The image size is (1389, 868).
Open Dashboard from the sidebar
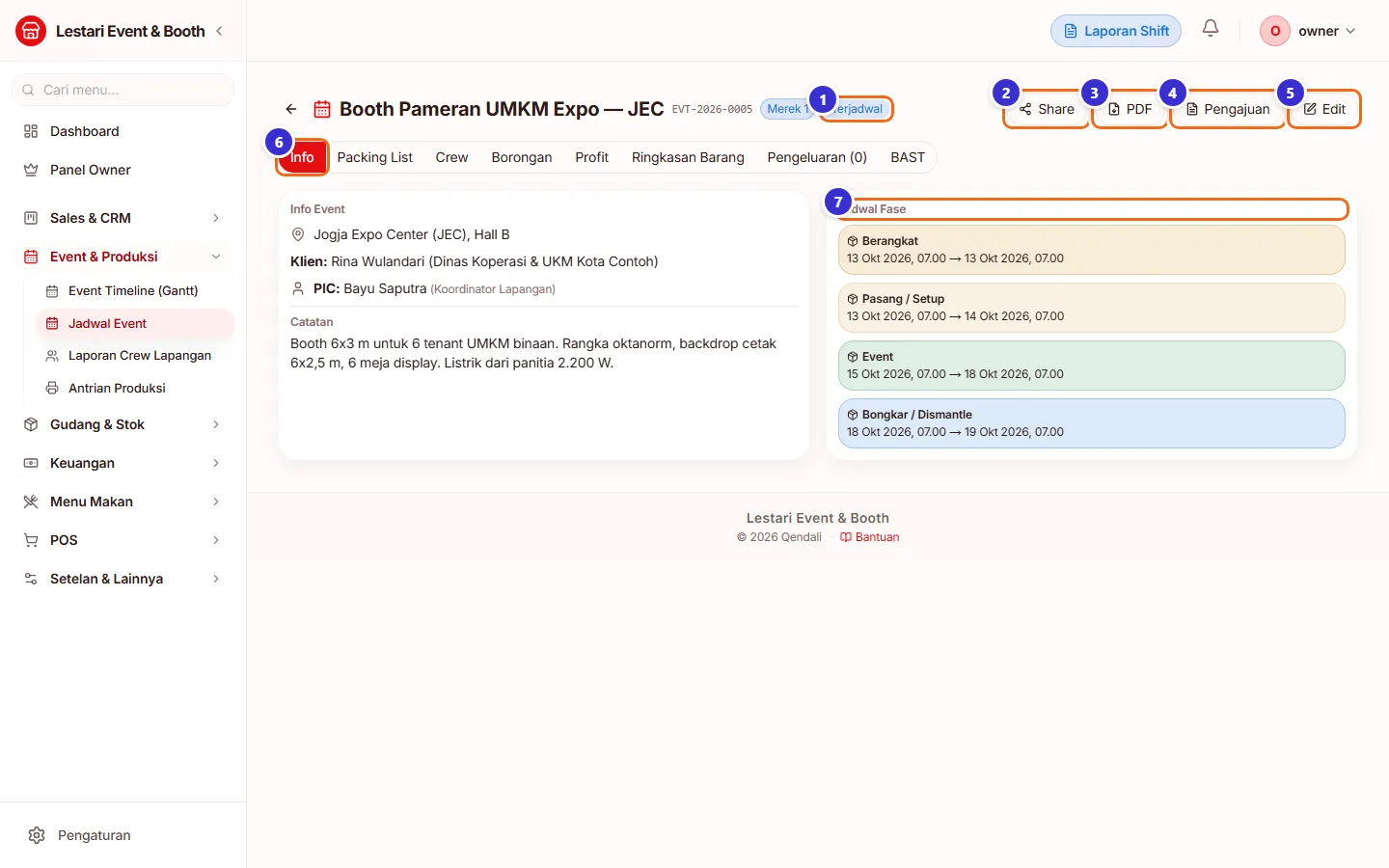tap(123, 131)
